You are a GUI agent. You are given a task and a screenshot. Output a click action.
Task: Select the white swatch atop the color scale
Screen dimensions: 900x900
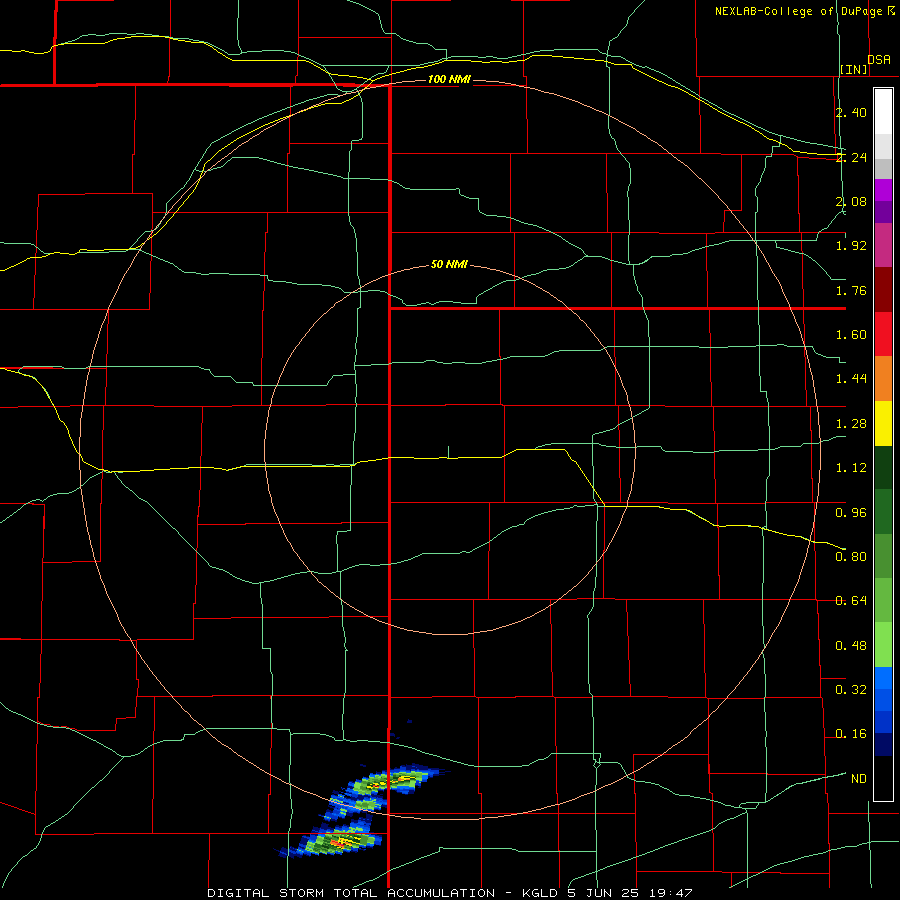(883, 112)
